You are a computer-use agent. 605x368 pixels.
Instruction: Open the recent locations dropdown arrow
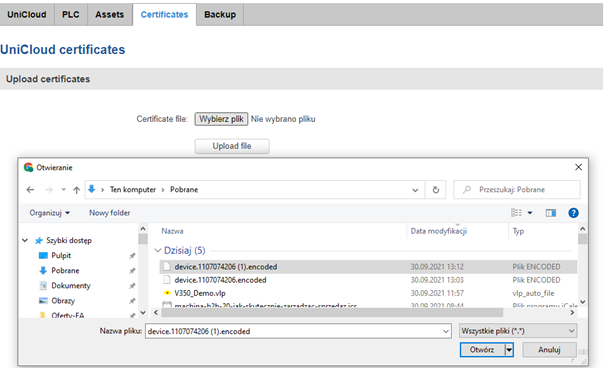pos(64,189)
